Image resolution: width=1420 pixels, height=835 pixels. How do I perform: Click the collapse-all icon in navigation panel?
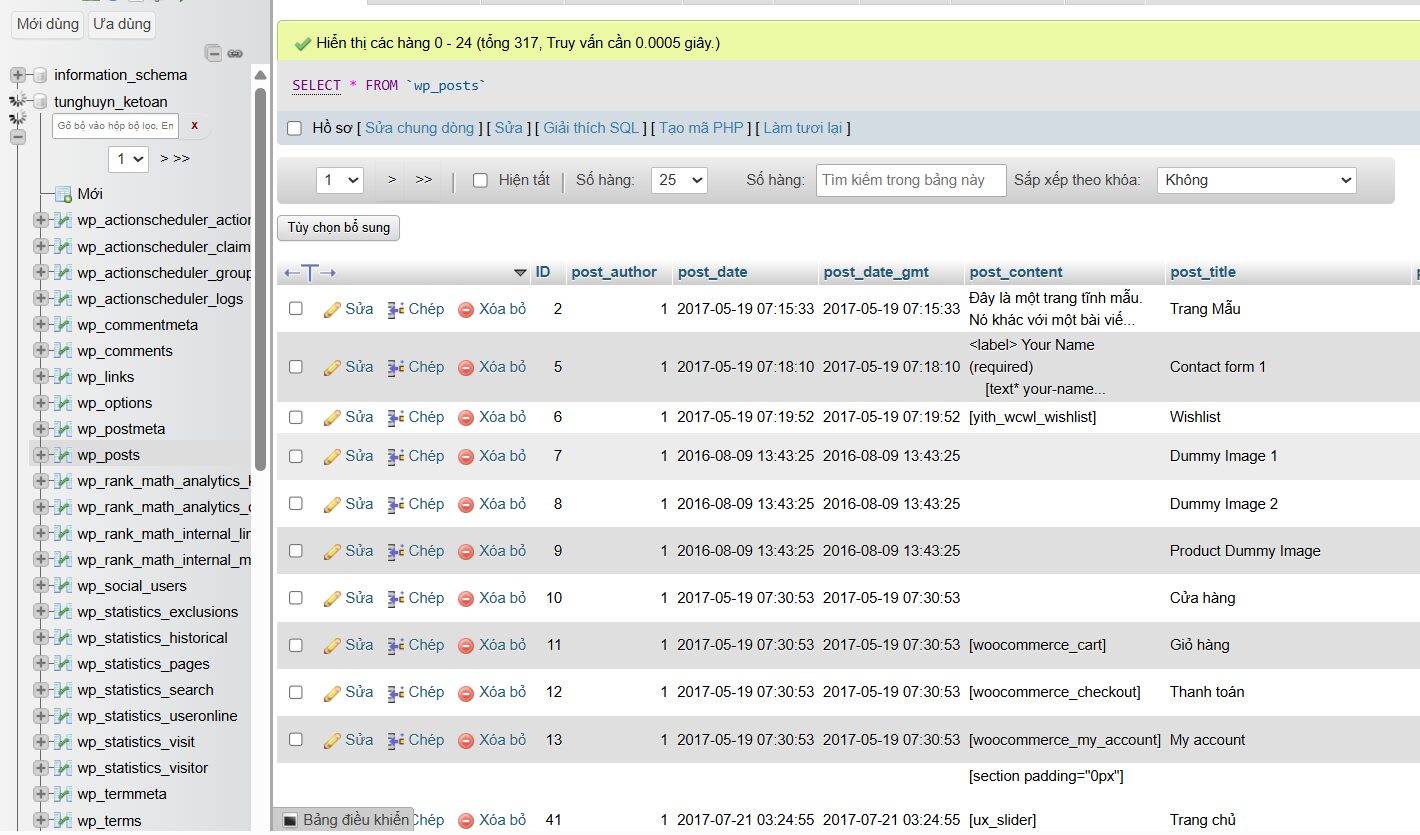(x=213, y=53)
